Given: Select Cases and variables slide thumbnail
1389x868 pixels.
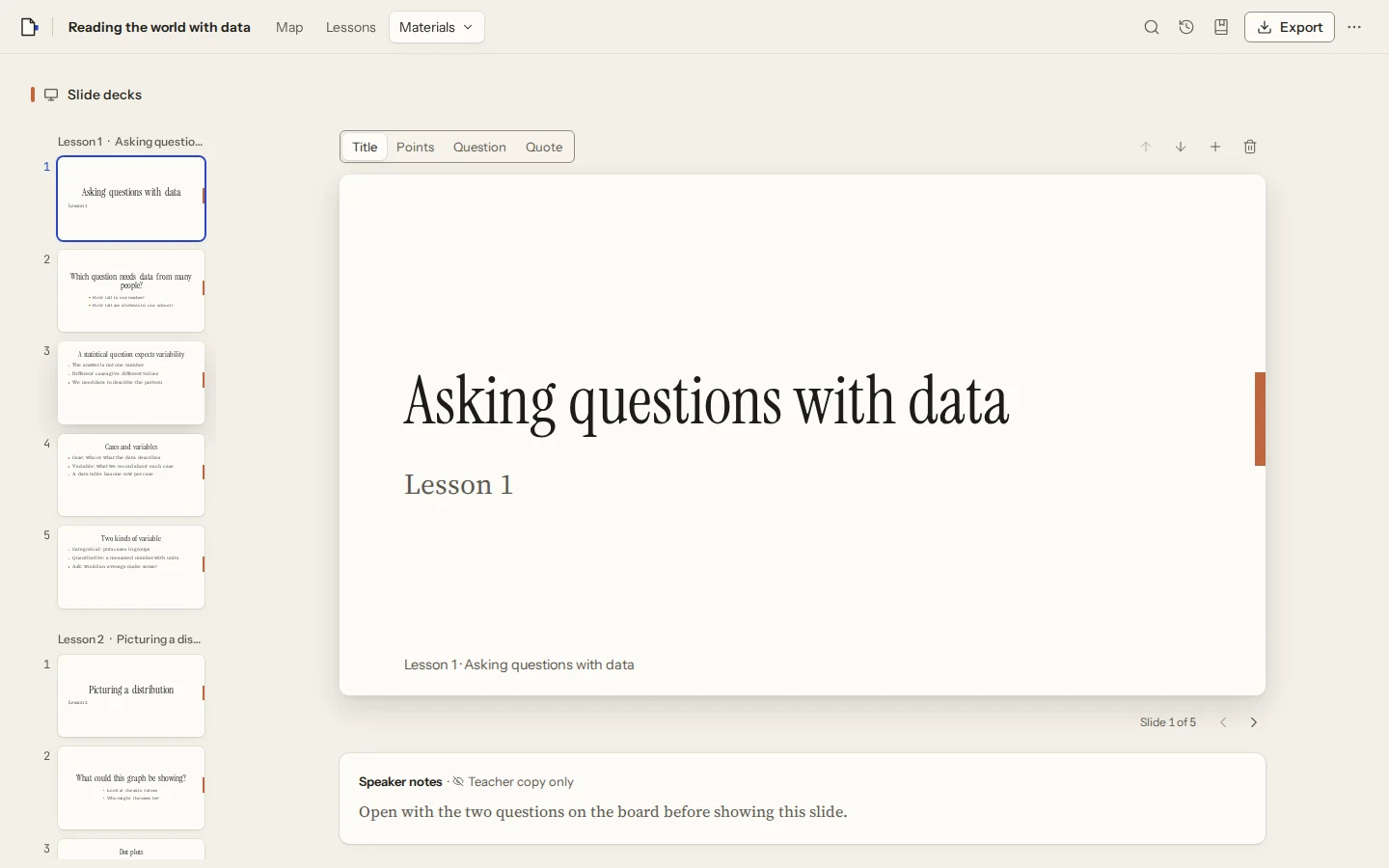Looking at the screenshot, I should (x=131, y=475).
